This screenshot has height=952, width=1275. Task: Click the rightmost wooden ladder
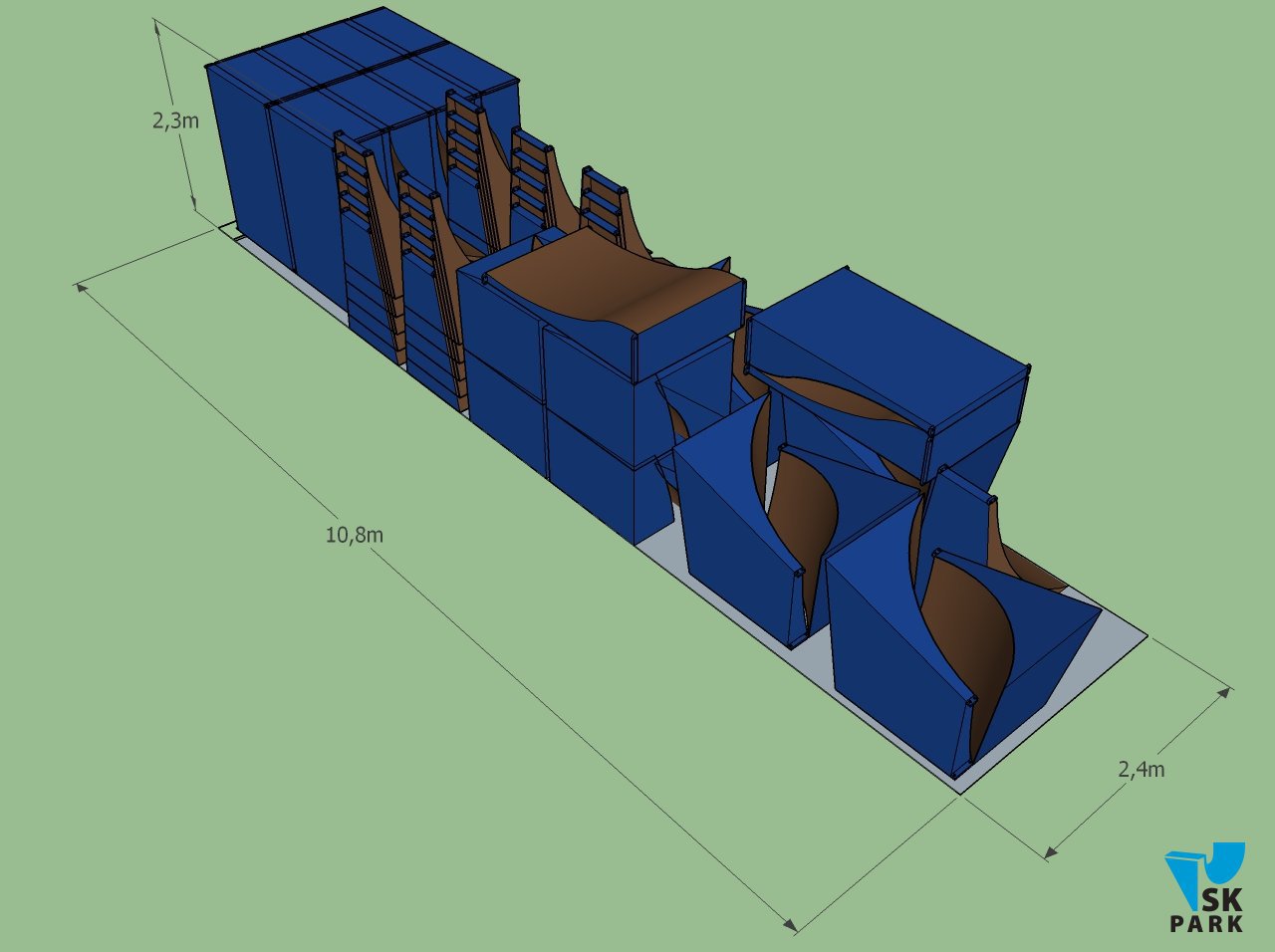click(x=604, y=206)
